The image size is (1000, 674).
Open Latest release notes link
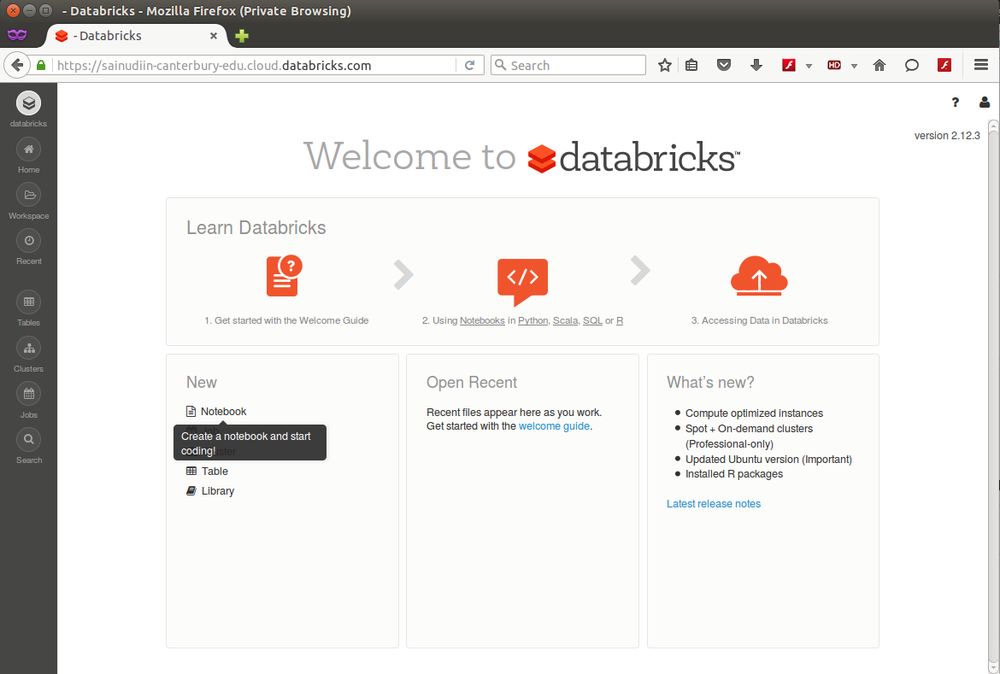click(x=714, y=504)
